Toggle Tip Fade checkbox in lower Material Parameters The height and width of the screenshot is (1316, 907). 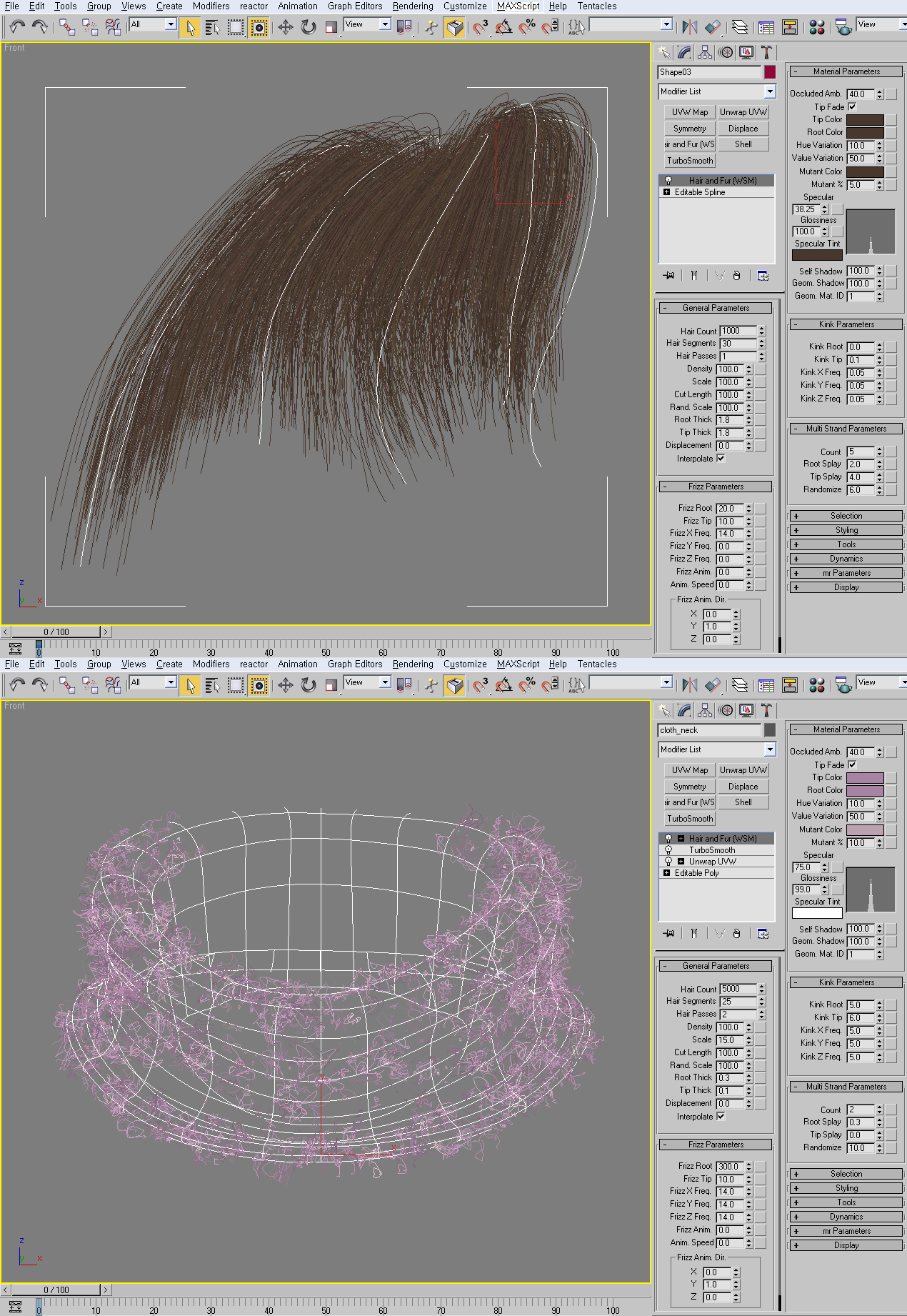click(852, 764)
